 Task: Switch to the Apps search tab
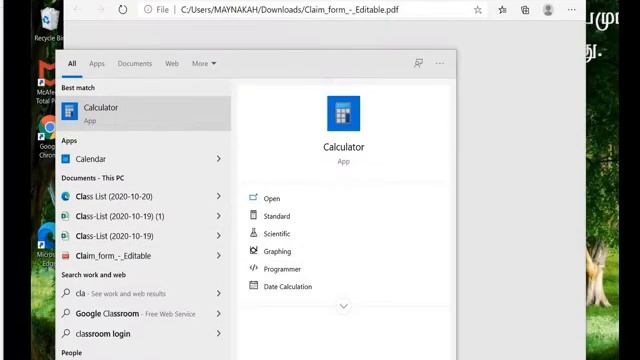coord(97,63)
